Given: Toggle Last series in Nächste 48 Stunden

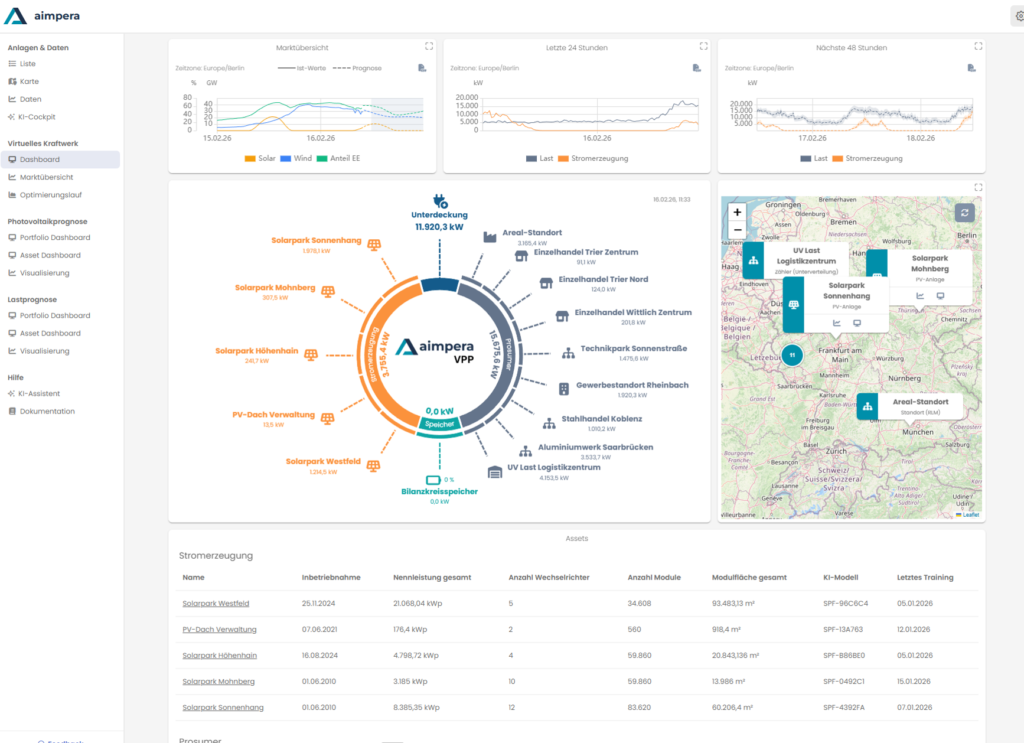Looking at the screenshot, I should pos(814,159).
